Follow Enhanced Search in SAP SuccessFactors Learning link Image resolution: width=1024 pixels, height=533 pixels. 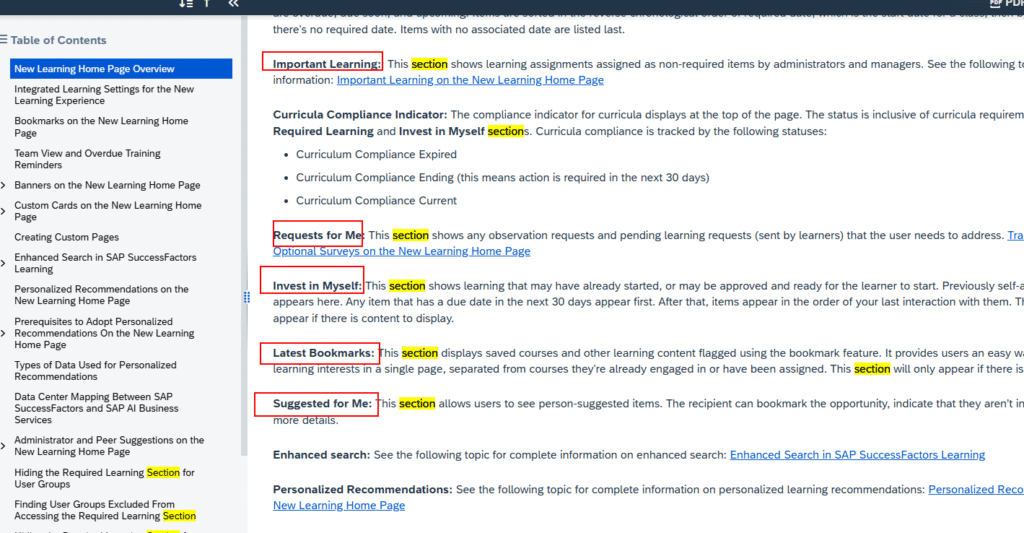[857, 455]
